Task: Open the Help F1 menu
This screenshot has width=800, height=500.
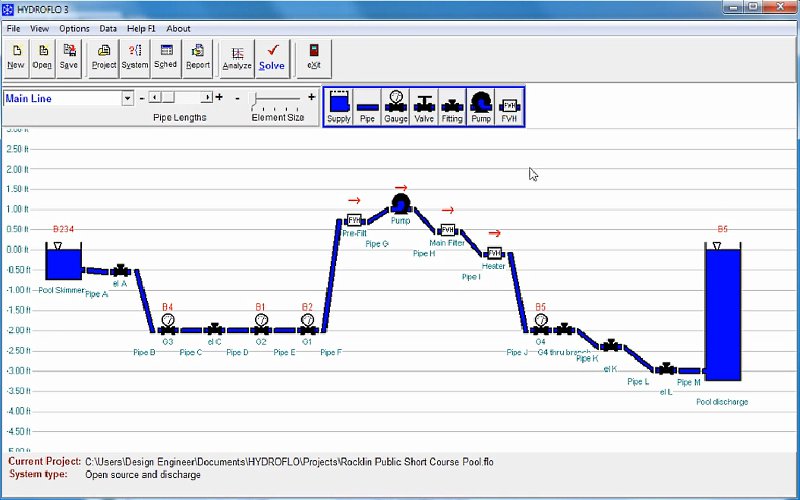Action: click(x=141, y=29)
